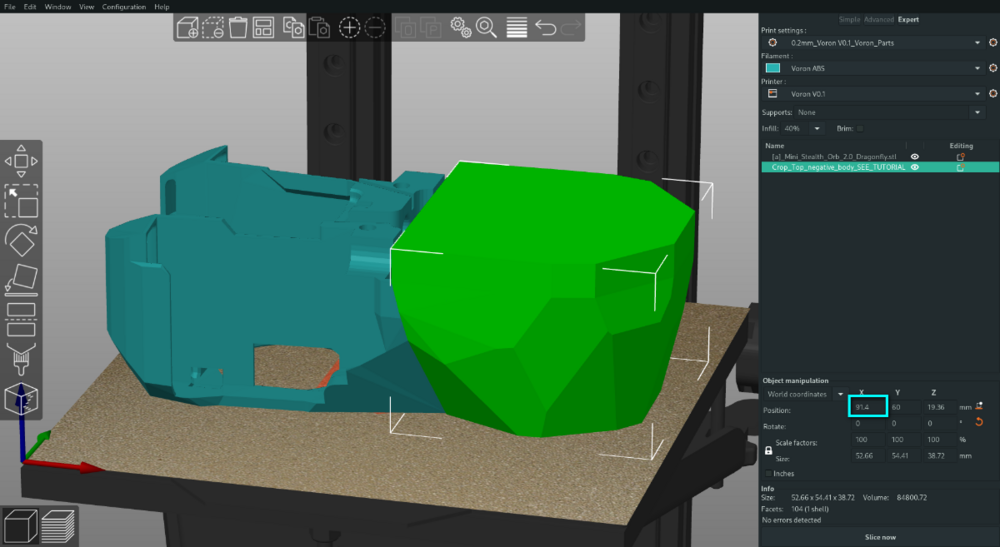Click the Undo arrow in top toolbar
The height and width of the screenshot is (547, 1000).
coord(546,28)
